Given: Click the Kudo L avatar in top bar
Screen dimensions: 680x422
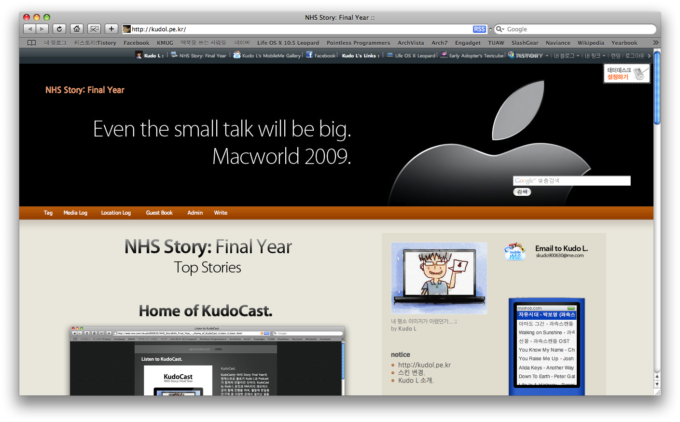Looking at the screenshot, I should click(139, 55).
